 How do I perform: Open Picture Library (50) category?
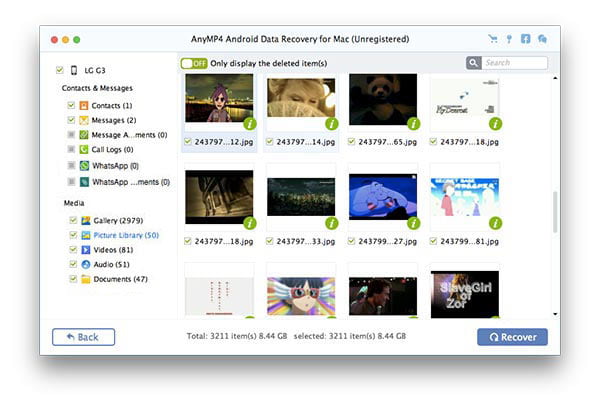coord(126,235)
